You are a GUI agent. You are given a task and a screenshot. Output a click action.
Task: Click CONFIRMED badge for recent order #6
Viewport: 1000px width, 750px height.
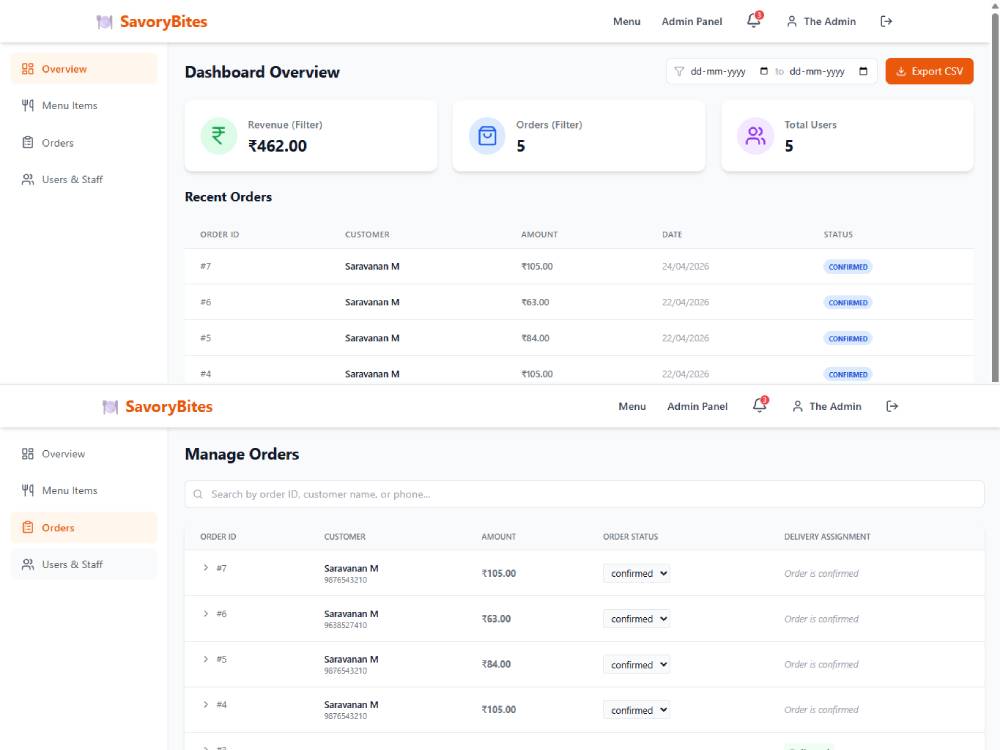click(x=848, y=302)
